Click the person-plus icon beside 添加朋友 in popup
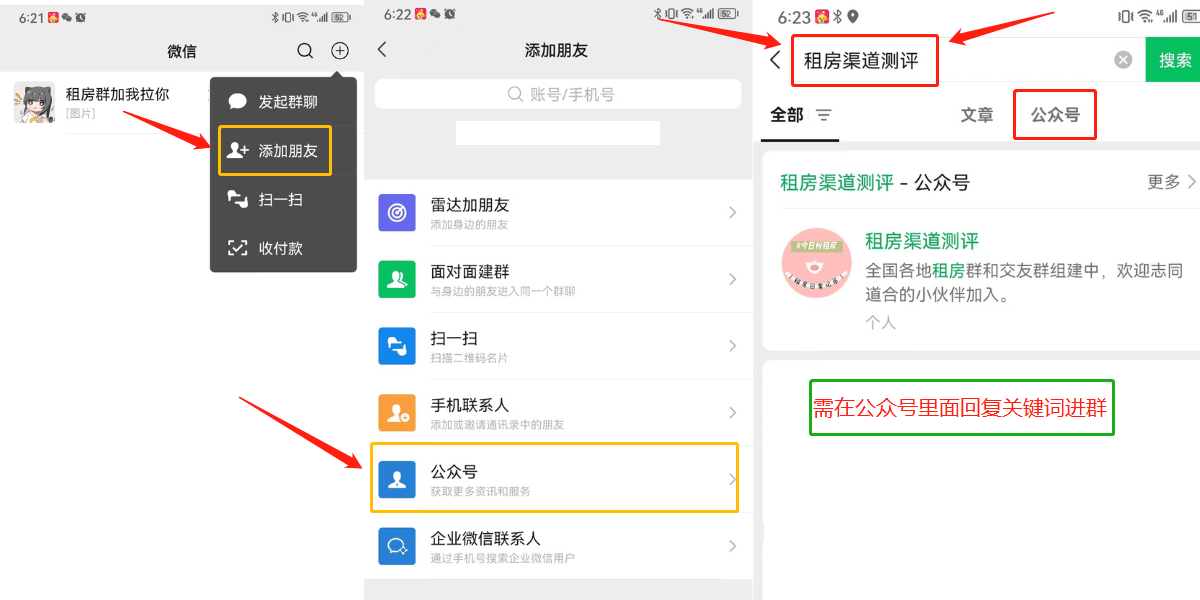Viewport: 1200px width, 600px height. [238, 150]
